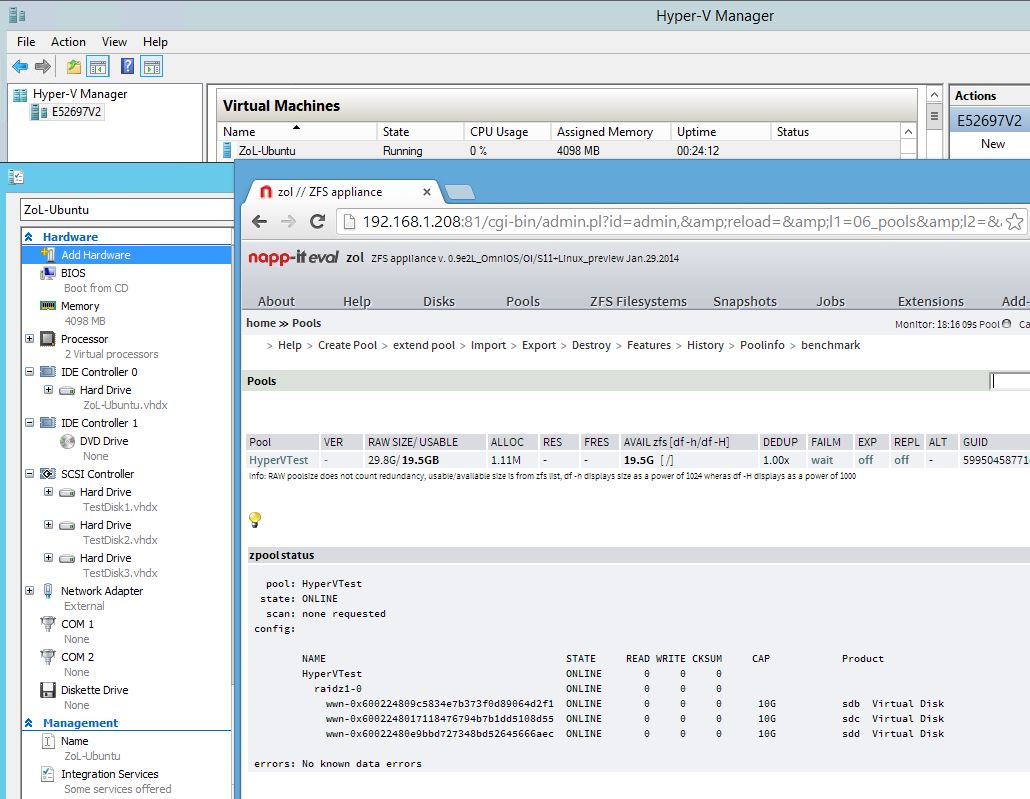Click the DVD Drive disc icon

tap(67, 441)
